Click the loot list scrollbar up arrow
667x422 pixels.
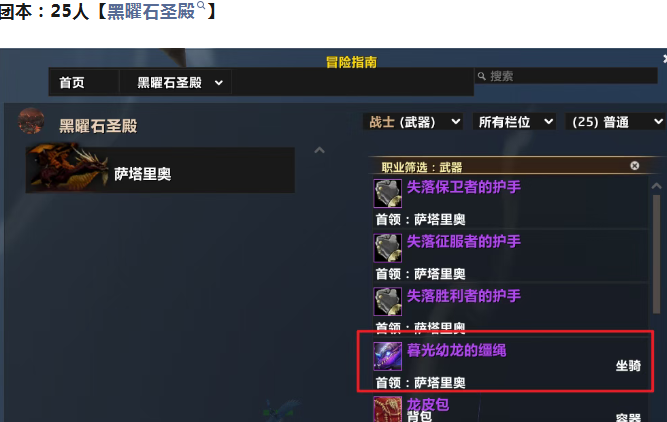coord(656,186)
